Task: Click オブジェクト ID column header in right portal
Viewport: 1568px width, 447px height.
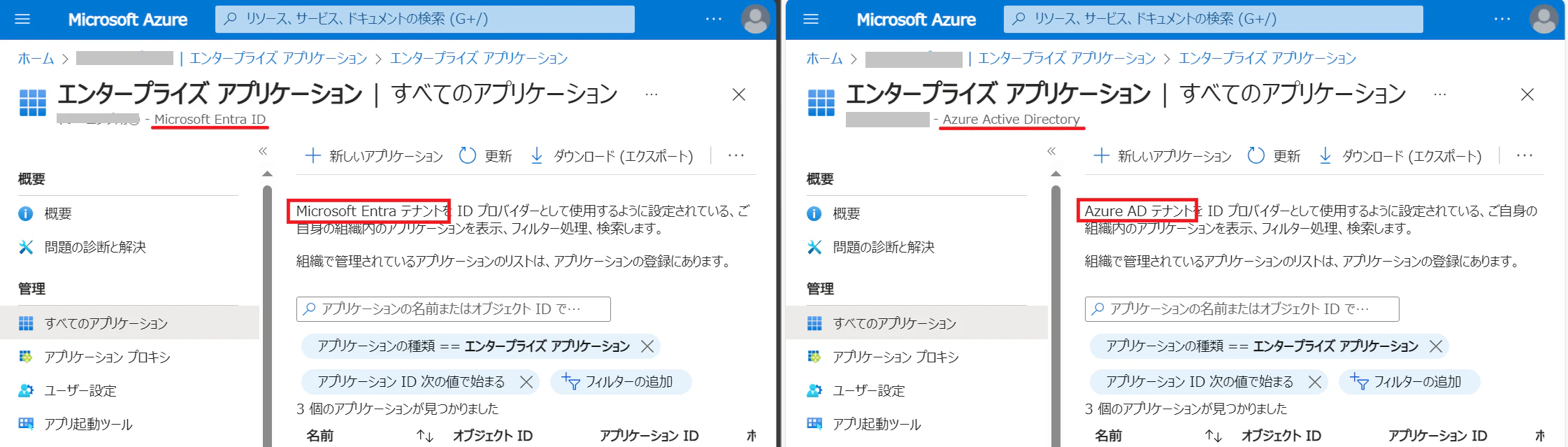Action: tap(1281, 436)
